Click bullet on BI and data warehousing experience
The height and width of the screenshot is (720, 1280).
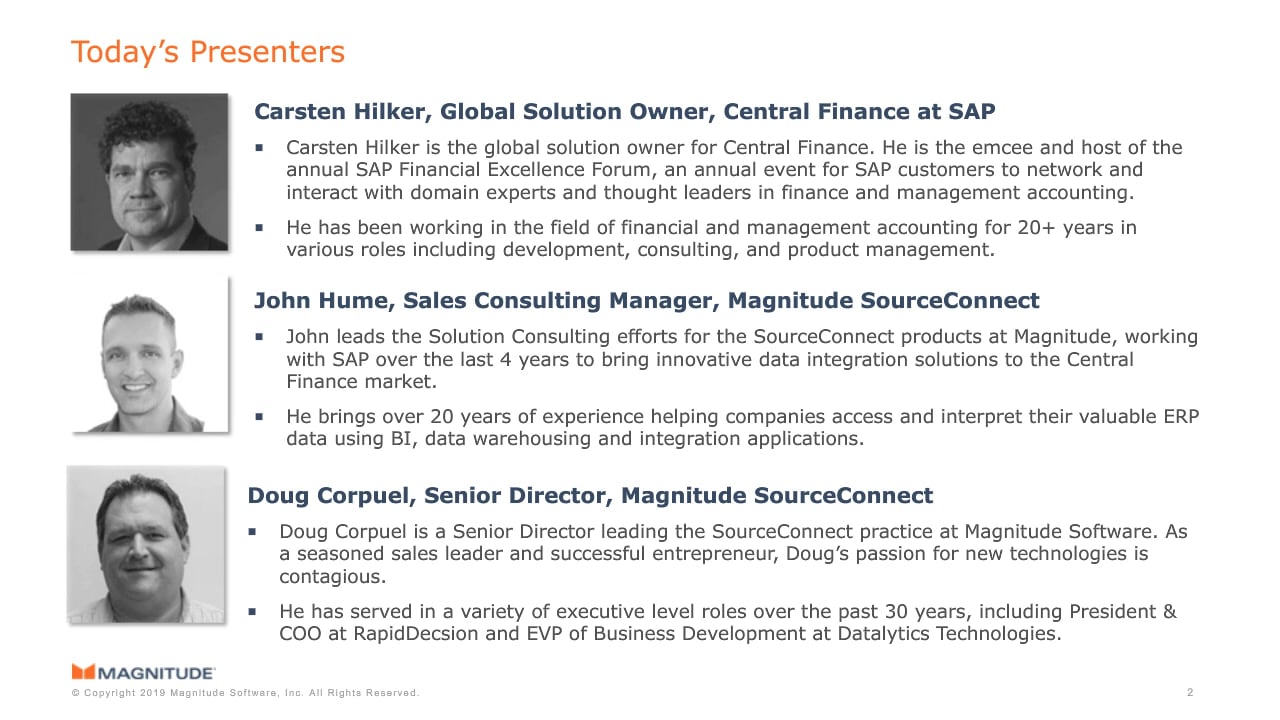point(742,428)
